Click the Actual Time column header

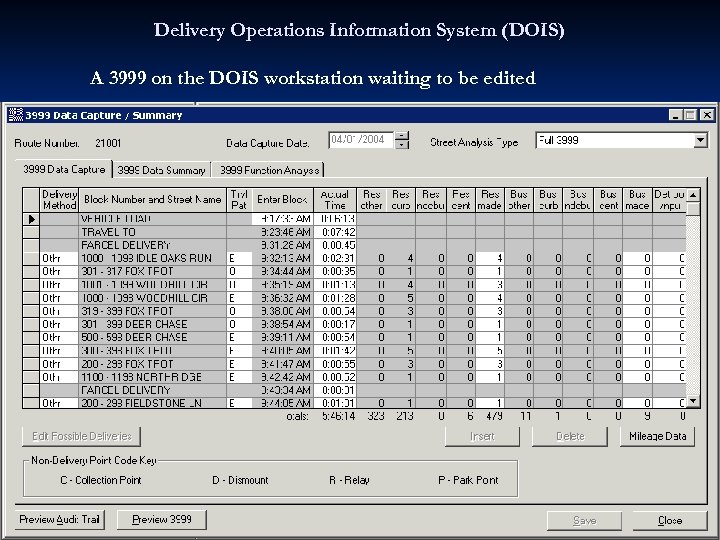(335, 200)
